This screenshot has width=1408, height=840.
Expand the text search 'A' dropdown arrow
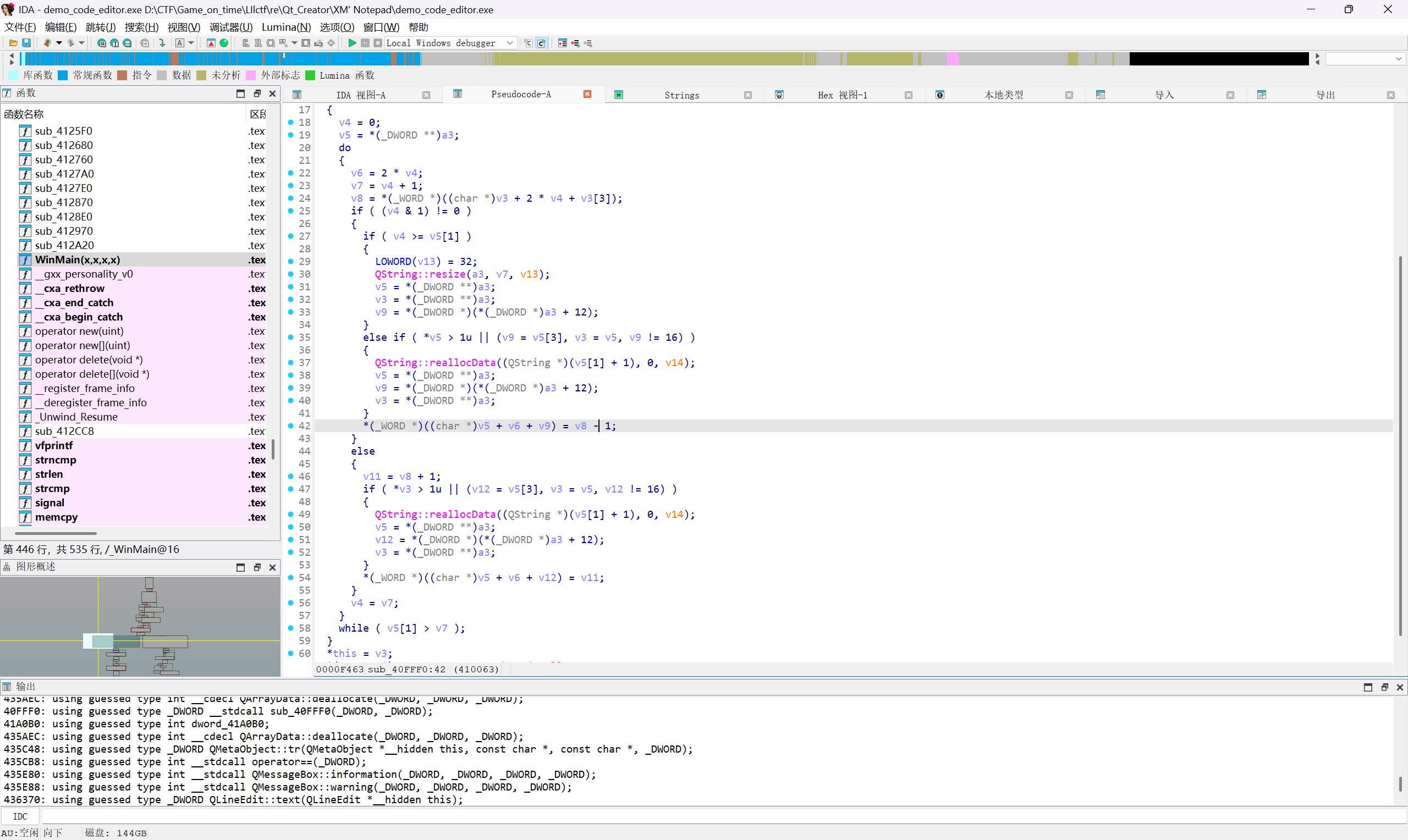coord(191,43)
